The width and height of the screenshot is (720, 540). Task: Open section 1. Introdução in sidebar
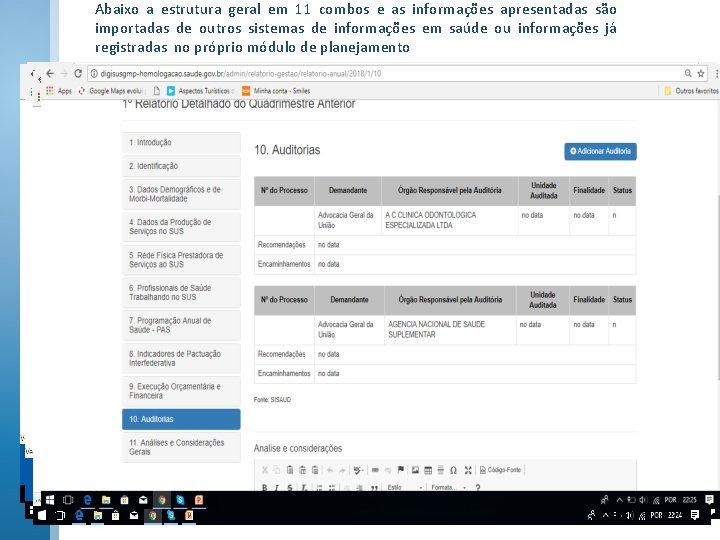[x=181, y=142]
